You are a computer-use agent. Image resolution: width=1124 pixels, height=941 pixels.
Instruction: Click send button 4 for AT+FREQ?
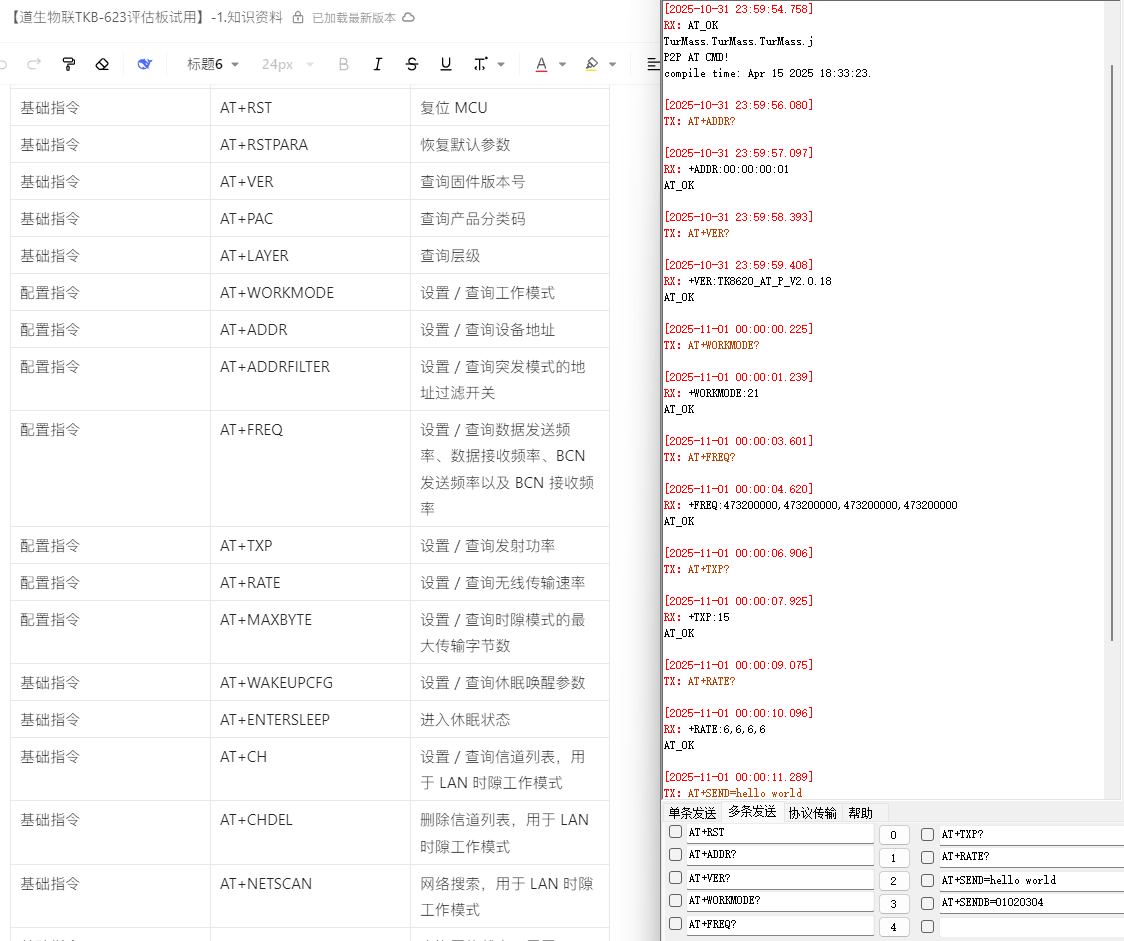pyautogui.click(x=894, y=927)
